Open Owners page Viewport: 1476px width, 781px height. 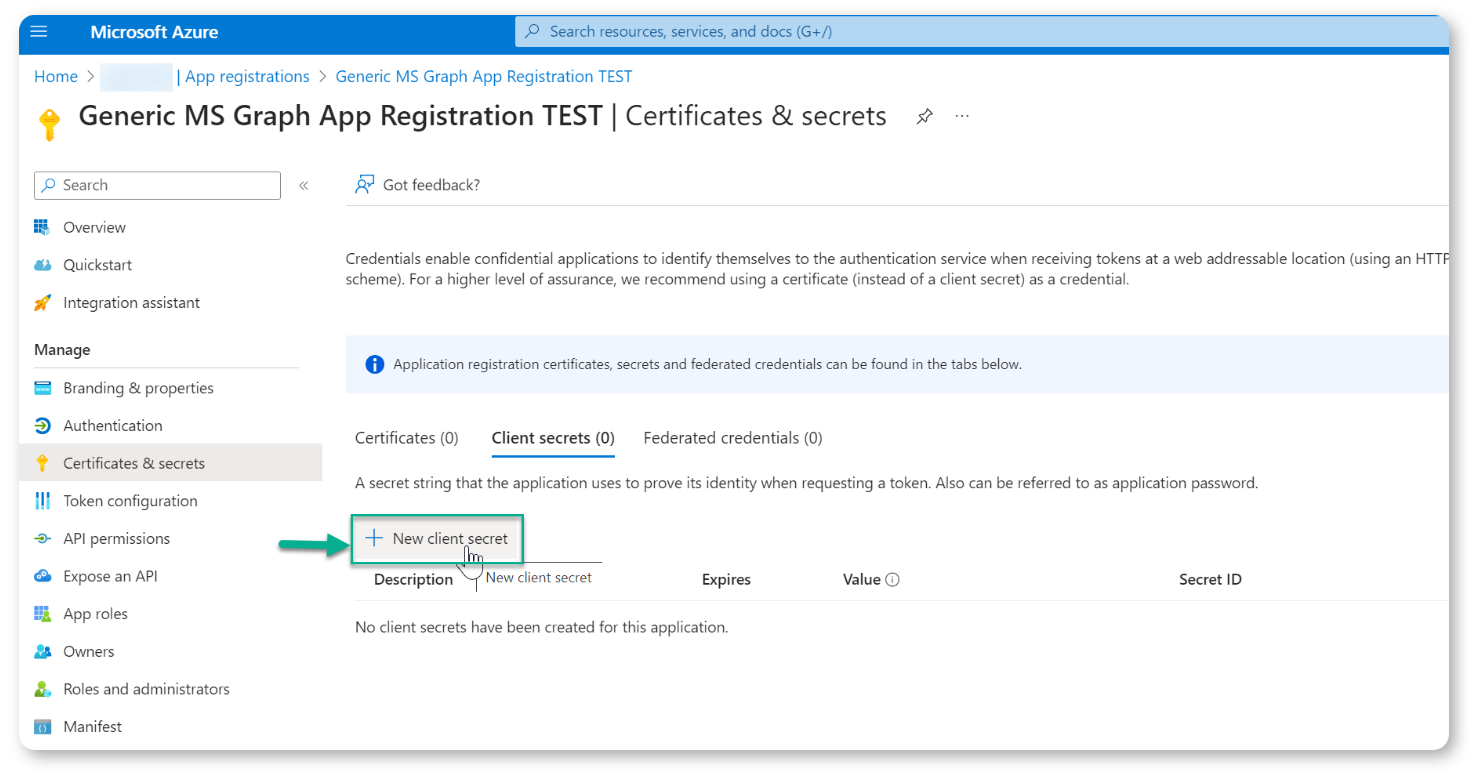coord(88,652)
